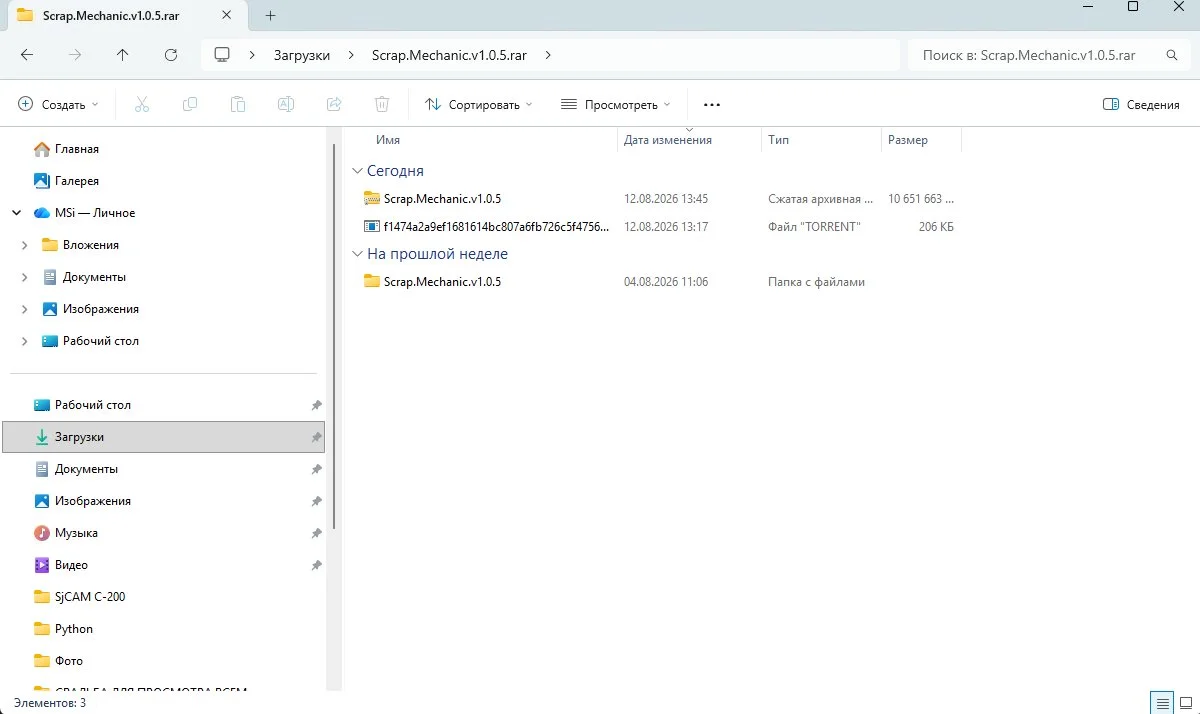Sort by the Имя column header
Image resolution: width=1200 pixels, height=714 pixels.
388,140
